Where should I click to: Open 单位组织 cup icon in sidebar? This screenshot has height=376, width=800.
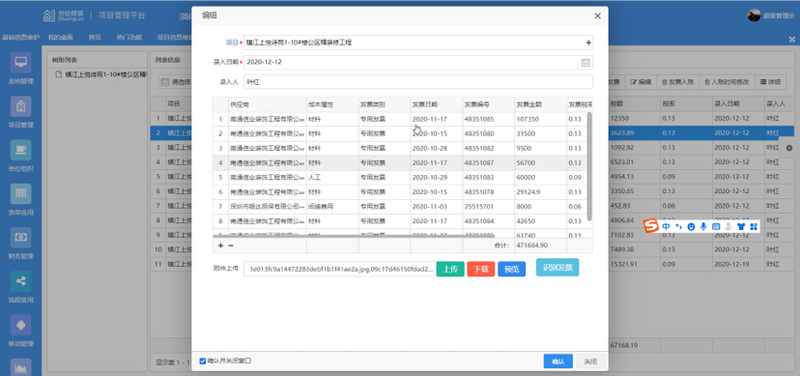coord(21,150)
